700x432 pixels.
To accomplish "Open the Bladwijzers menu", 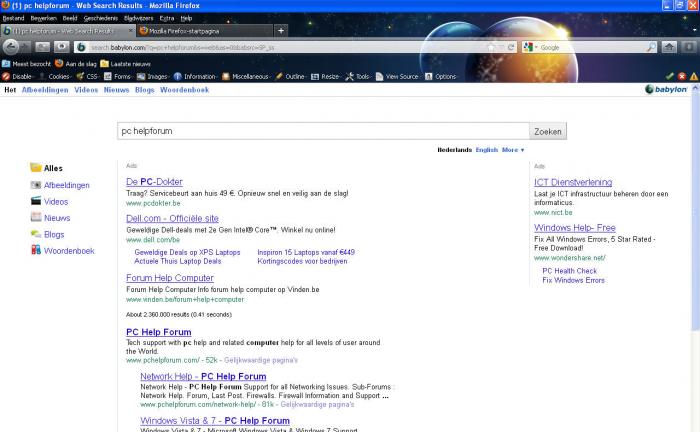I will [138, 18].
